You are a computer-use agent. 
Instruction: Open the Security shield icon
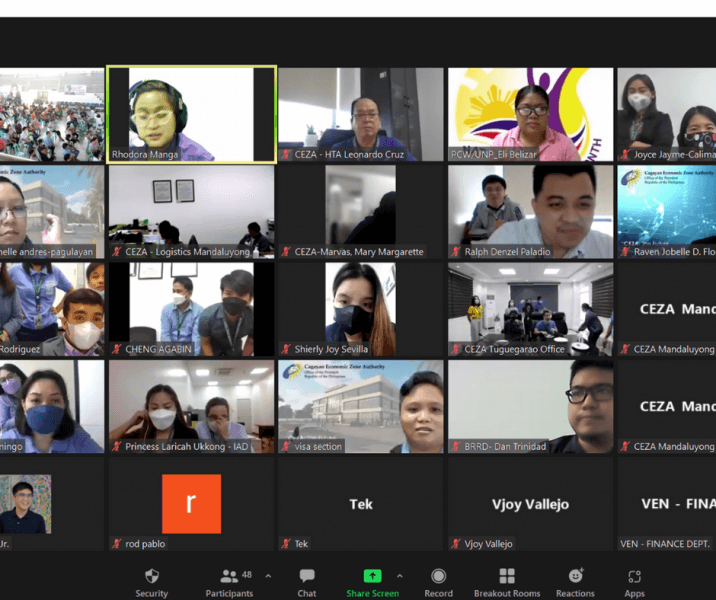point(152,576)
